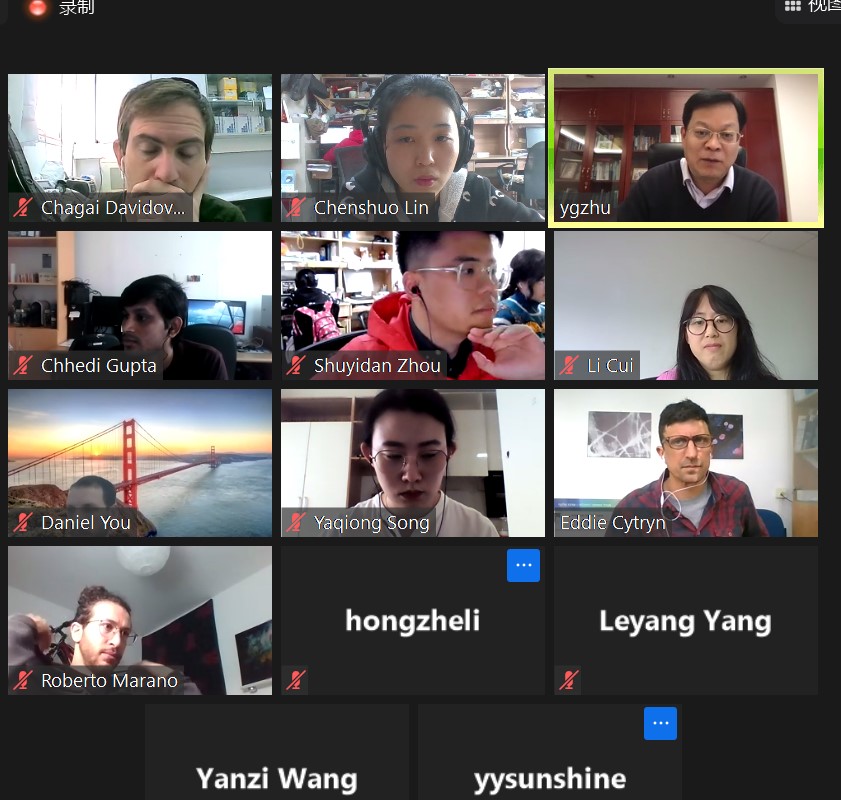Click muted mic icon on hongzheli tile

[296, 680]
